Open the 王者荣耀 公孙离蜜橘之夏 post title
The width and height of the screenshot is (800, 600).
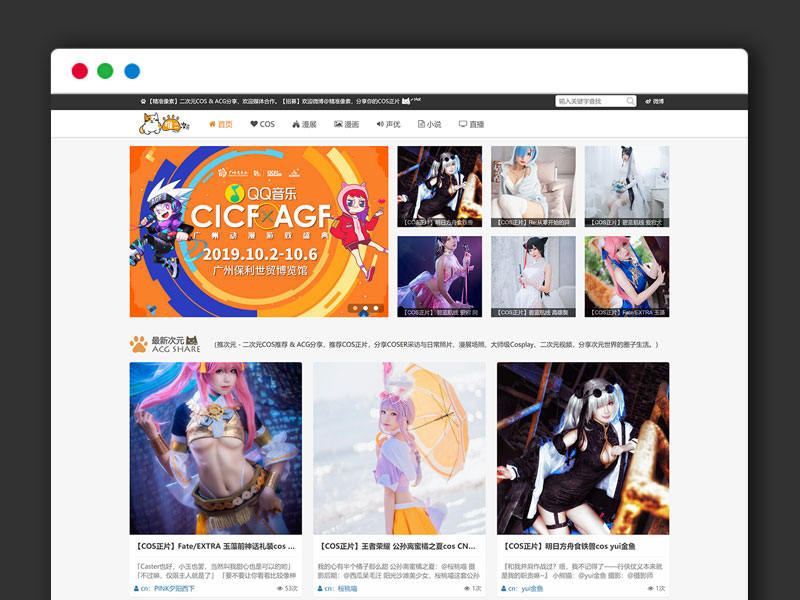coord(398,548)
